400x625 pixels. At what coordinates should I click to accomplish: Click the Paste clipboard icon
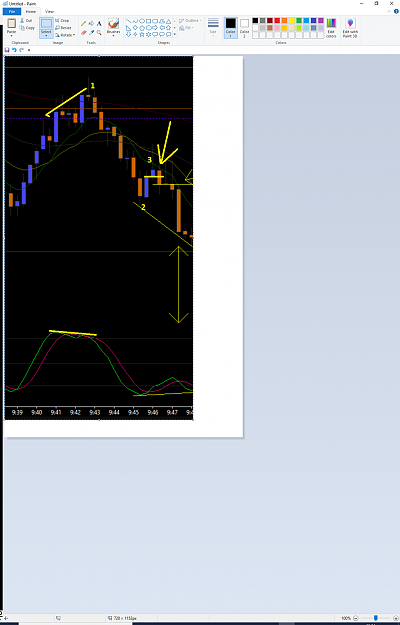coord(12,23)
